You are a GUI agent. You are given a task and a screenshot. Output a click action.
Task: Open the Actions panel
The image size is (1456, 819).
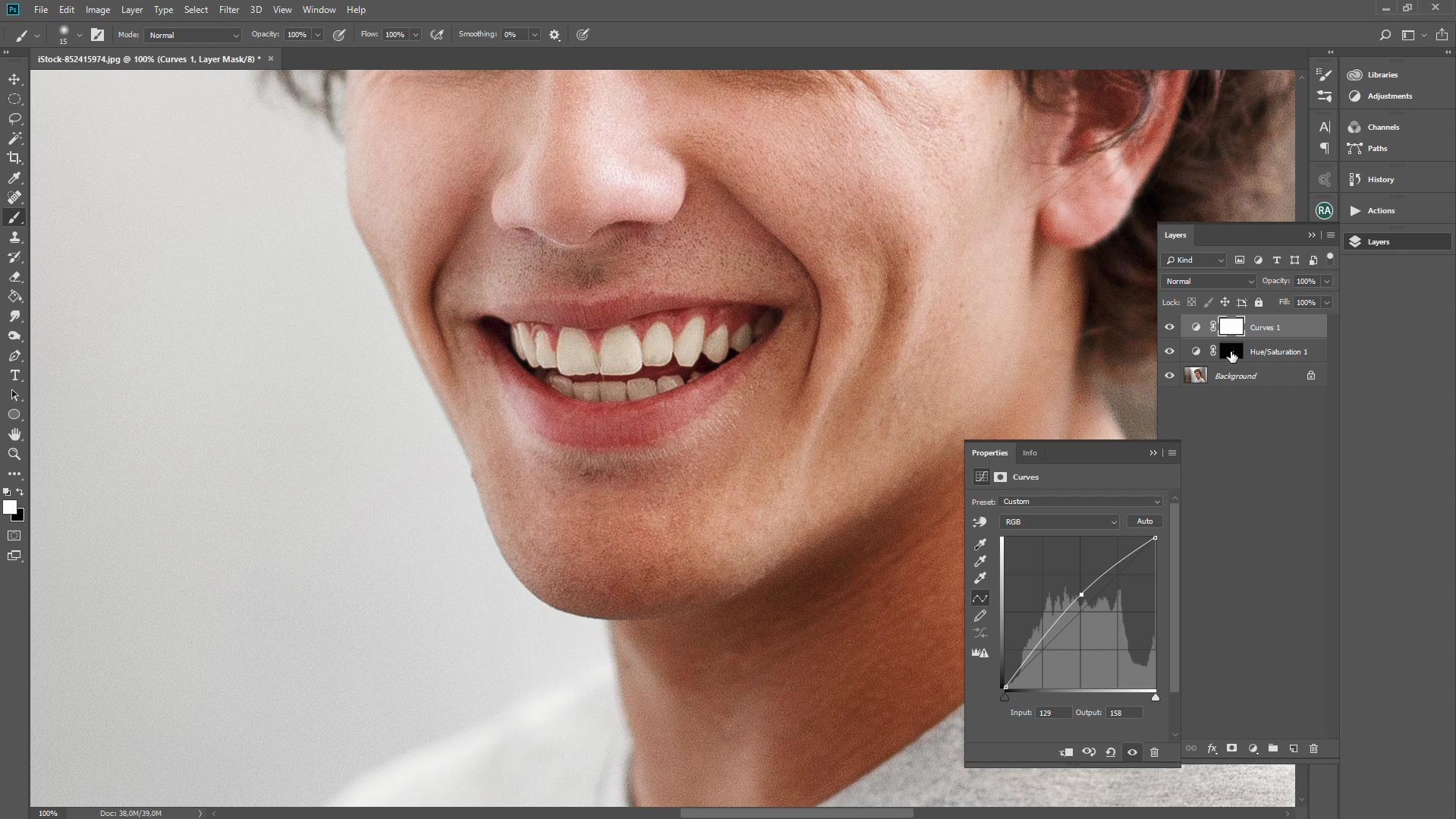(1381, 211)
